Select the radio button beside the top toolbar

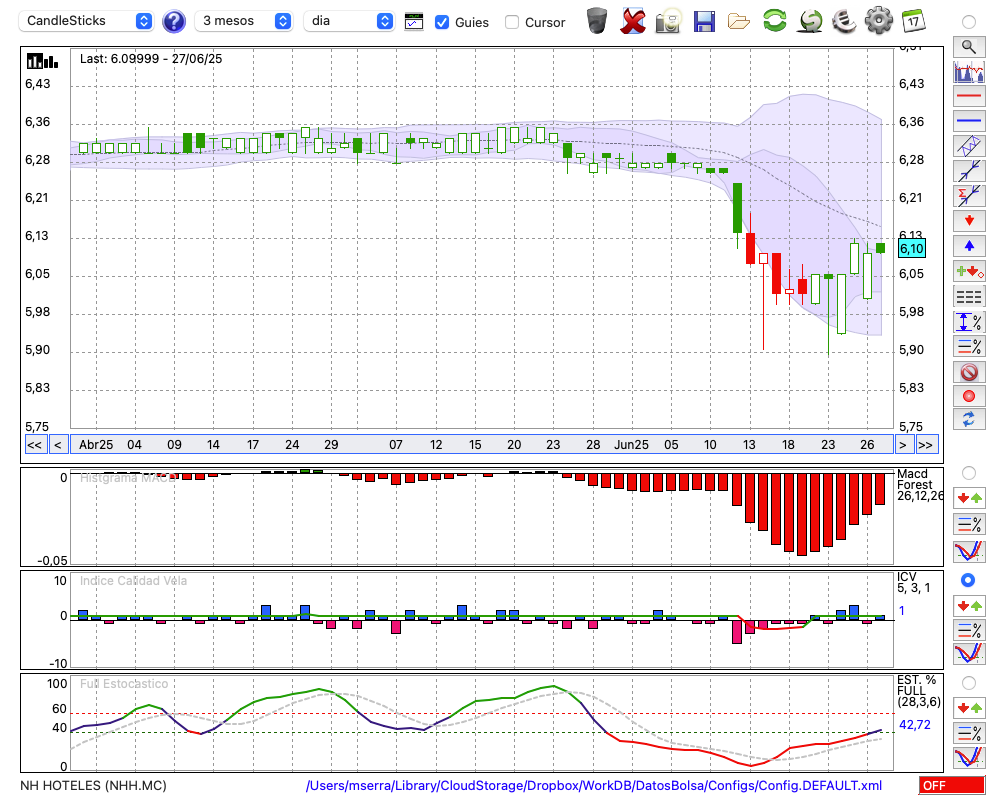969,22
